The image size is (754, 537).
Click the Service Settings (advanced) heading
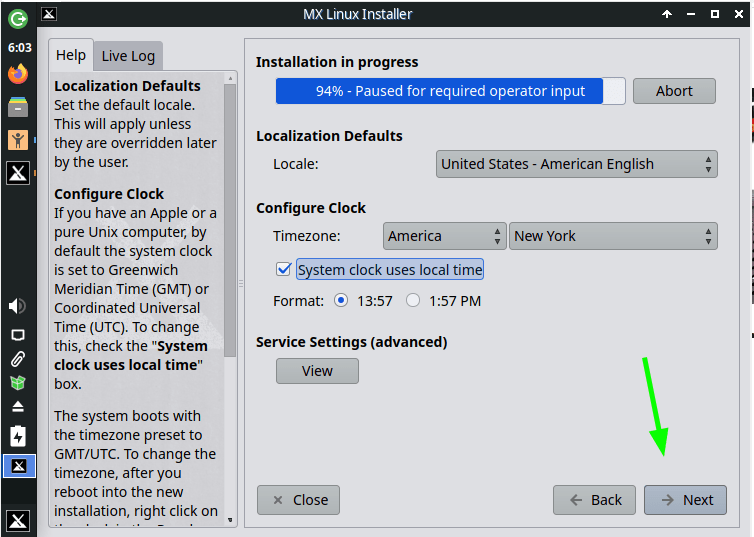point(352,342)
